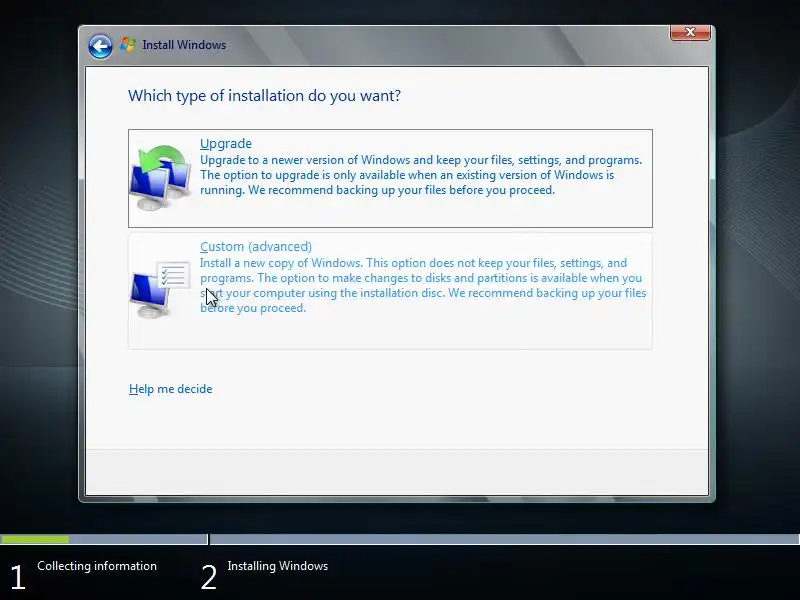Click the Custom option description text
Screen dimensions: 800x600
[x=423, y=285]
